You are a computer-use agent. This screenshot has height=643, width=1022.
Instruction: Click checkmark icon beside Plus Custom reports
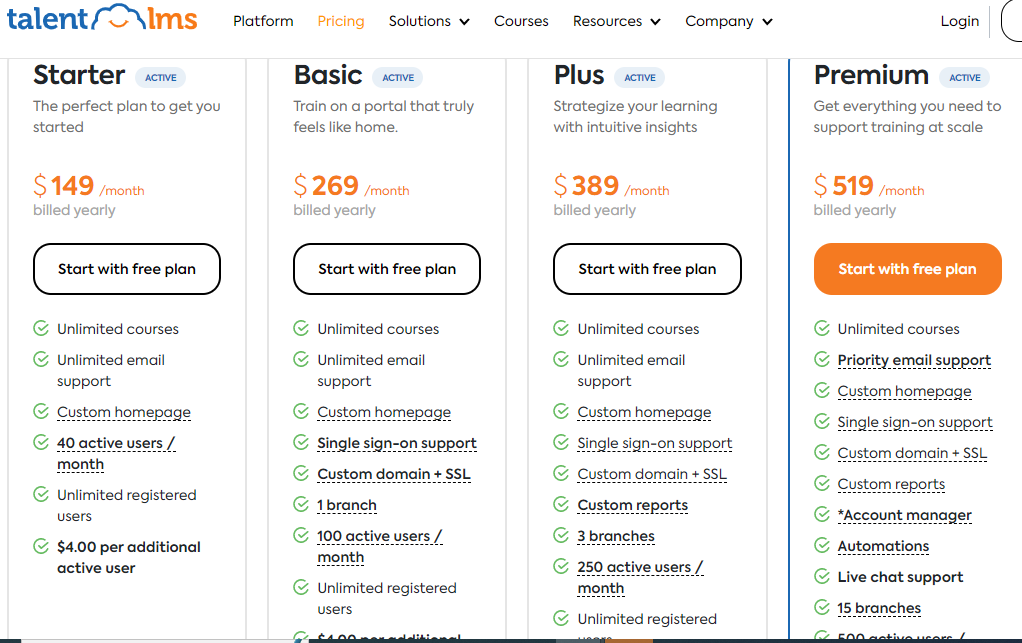pyautogui.click(x=561, y=504)
